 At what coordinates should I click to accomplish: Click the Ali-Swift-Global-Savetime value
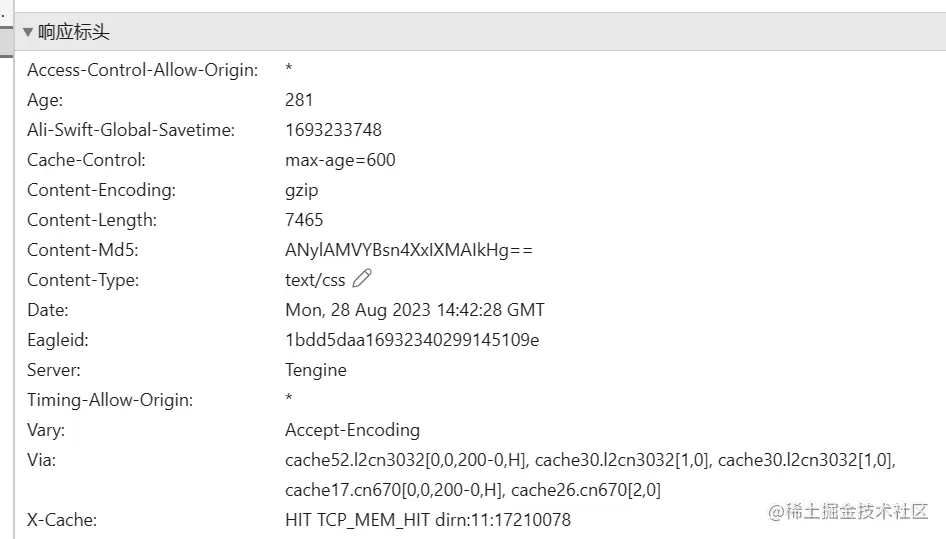point(333,130)
